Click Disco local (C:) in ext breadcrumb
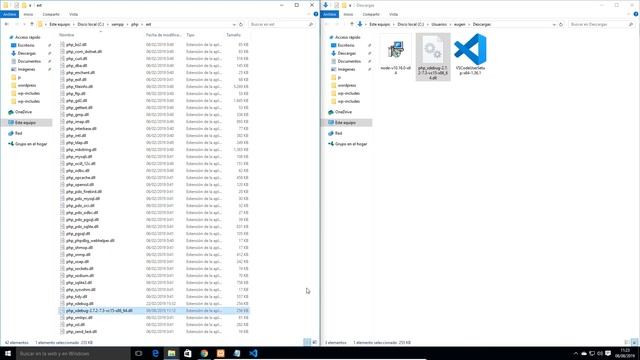The width and height of the screenshot is (640, 360). [x=91, y=24]
